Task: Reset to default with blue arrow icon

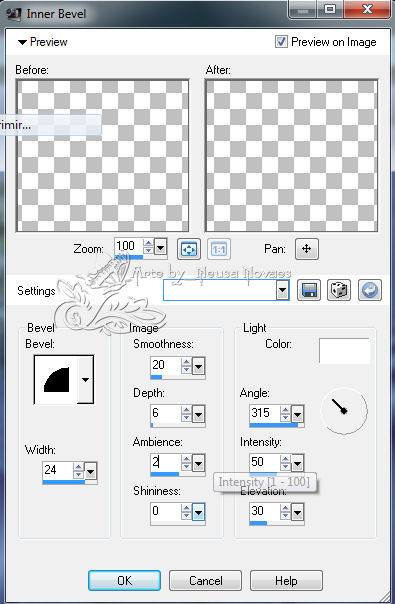Action: click(x=370, y=290)
